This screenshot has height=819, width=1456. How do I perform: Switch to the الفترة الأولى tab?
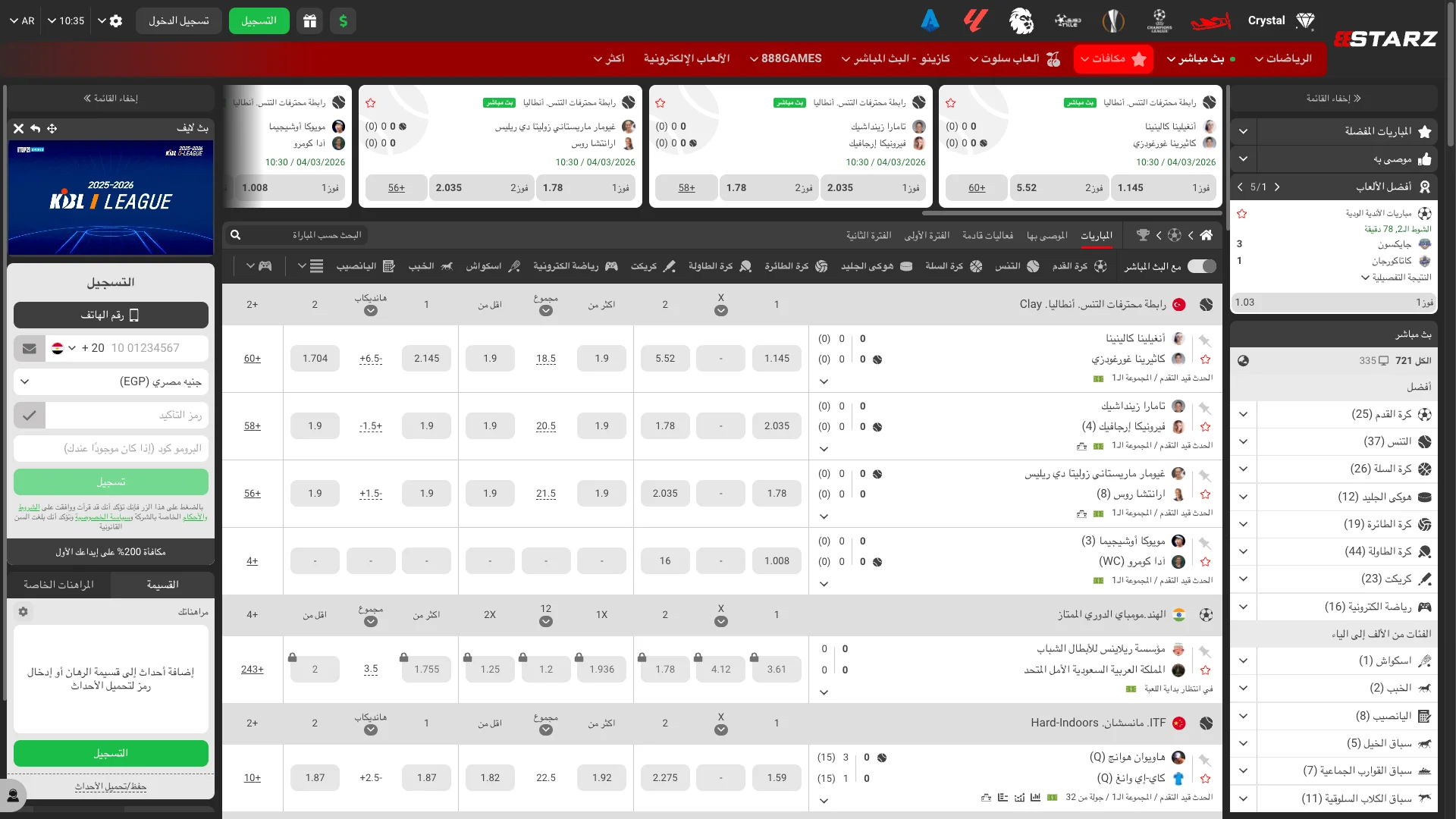pyautogui.click(x=927, y=235)
